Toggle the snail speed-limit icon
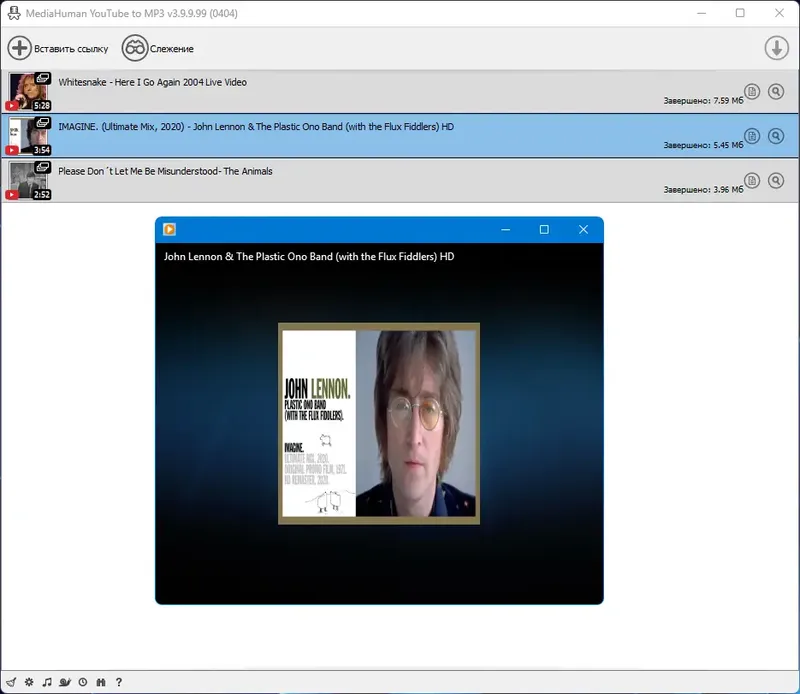 65,682
